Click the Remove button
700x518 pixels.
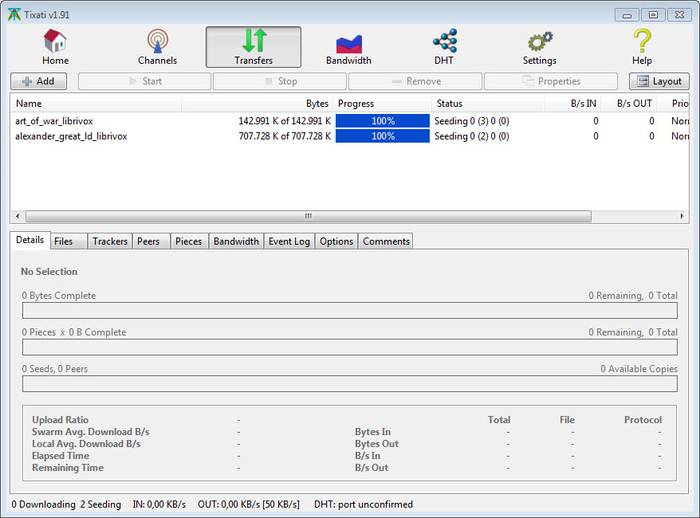coord(415,81)
